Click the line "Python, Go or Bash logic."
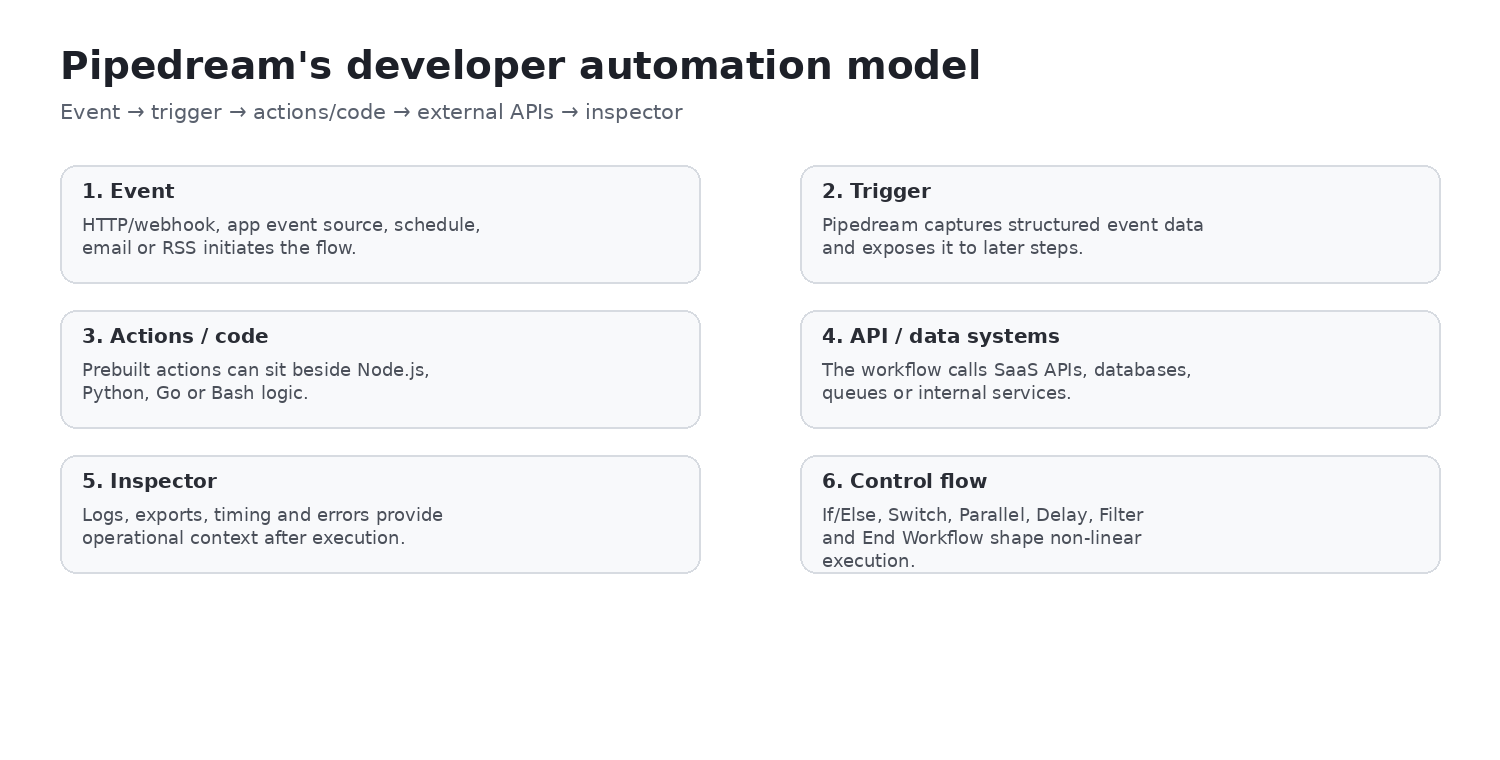The image size is (1500, 760). click(195, 393)
